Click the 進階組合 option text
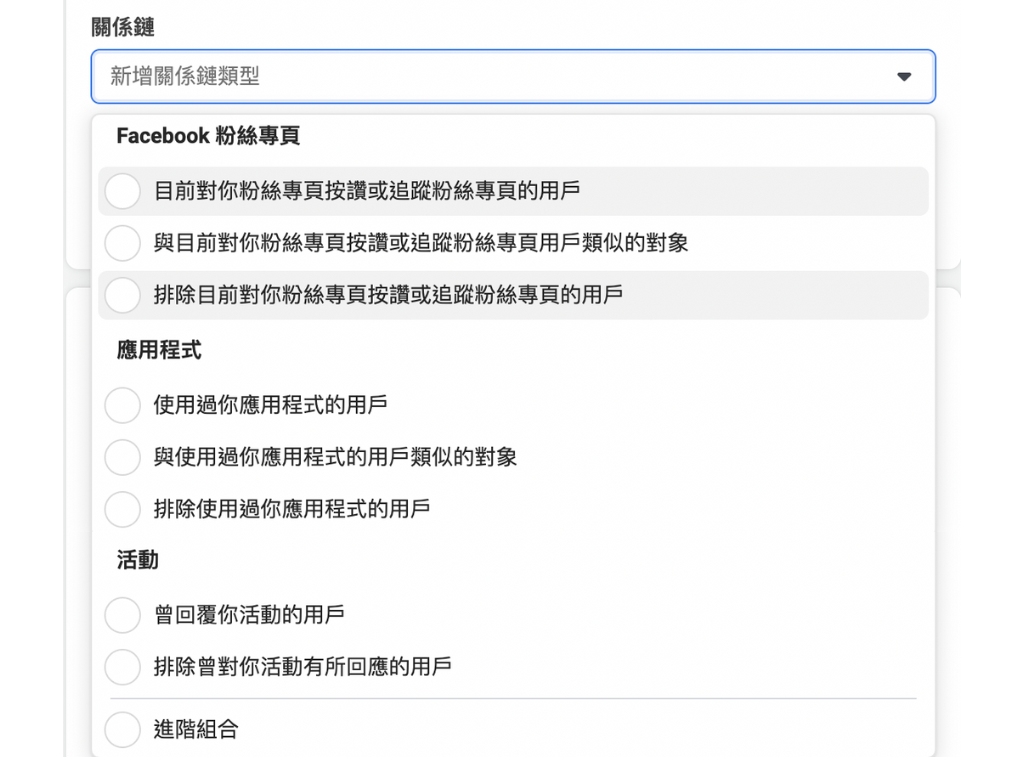This screenshot has width=1024, height=768. 196,729
